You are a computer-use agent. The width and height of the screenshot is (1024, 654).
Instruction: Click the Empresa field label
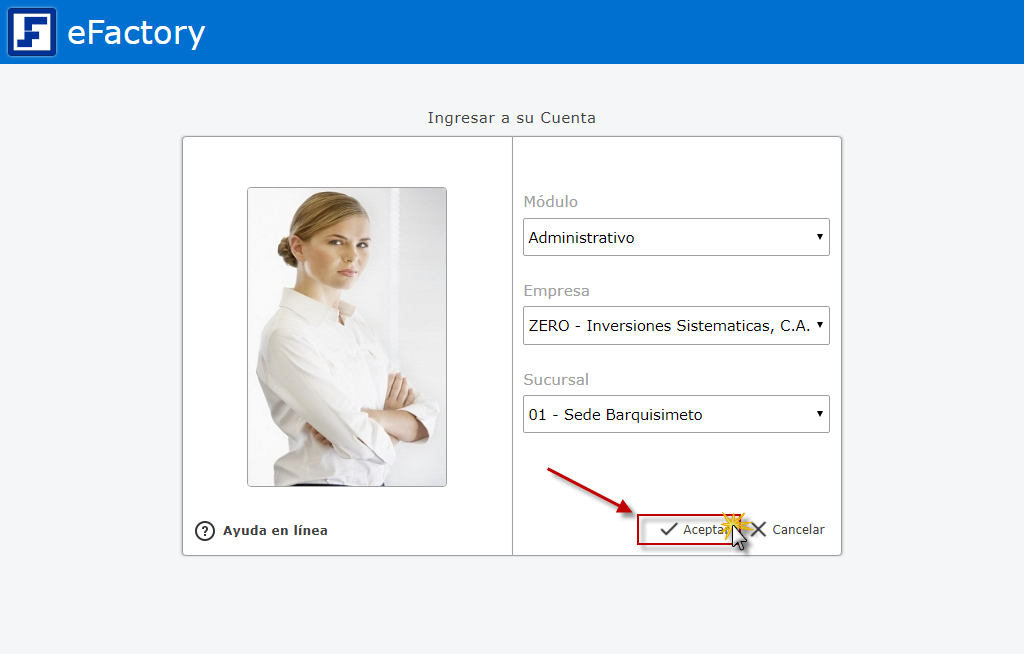(556, 291)
